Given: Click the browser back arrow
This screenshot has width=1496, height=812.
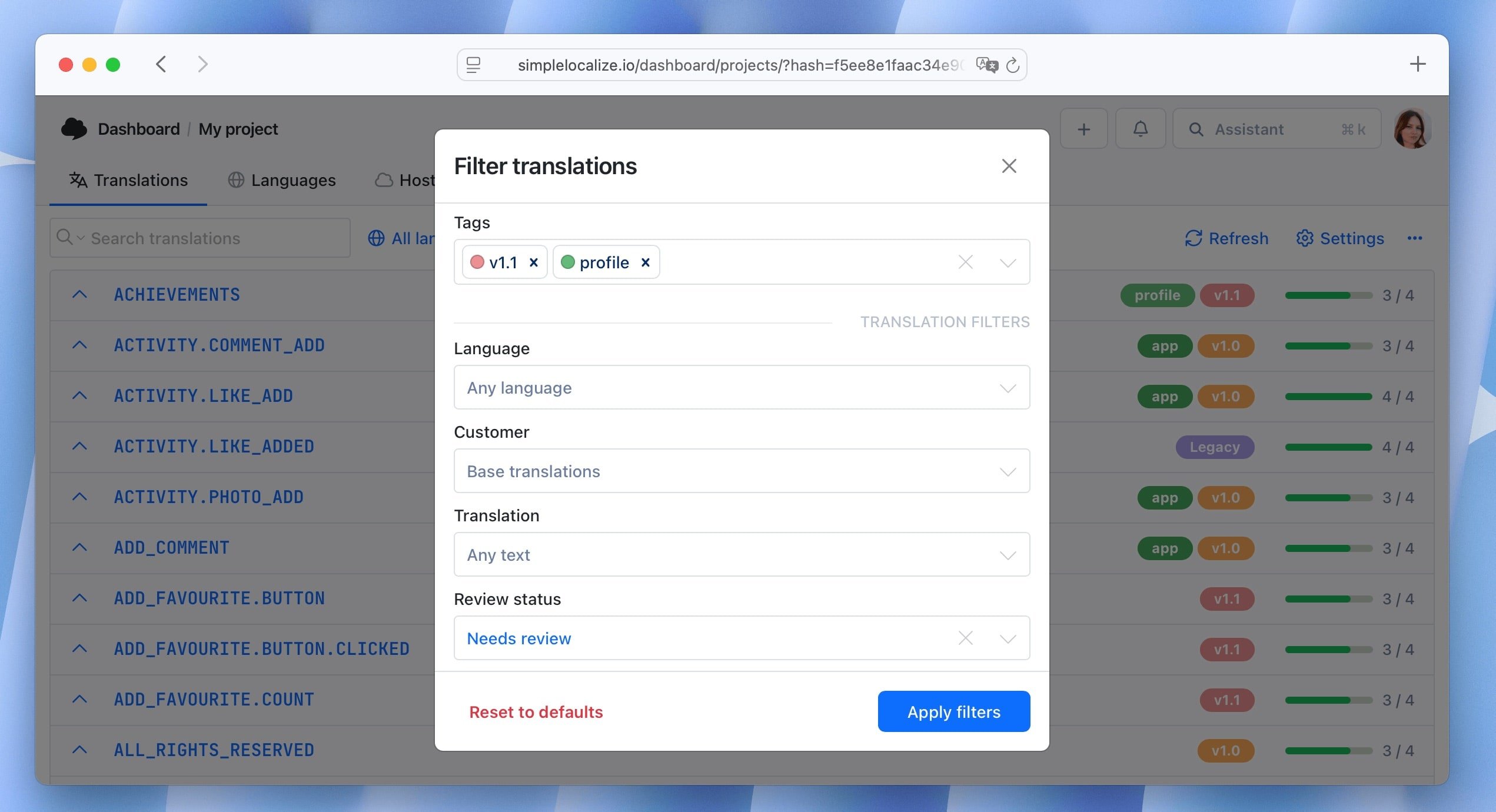Looking at the screenshot, I should point(161,64).
